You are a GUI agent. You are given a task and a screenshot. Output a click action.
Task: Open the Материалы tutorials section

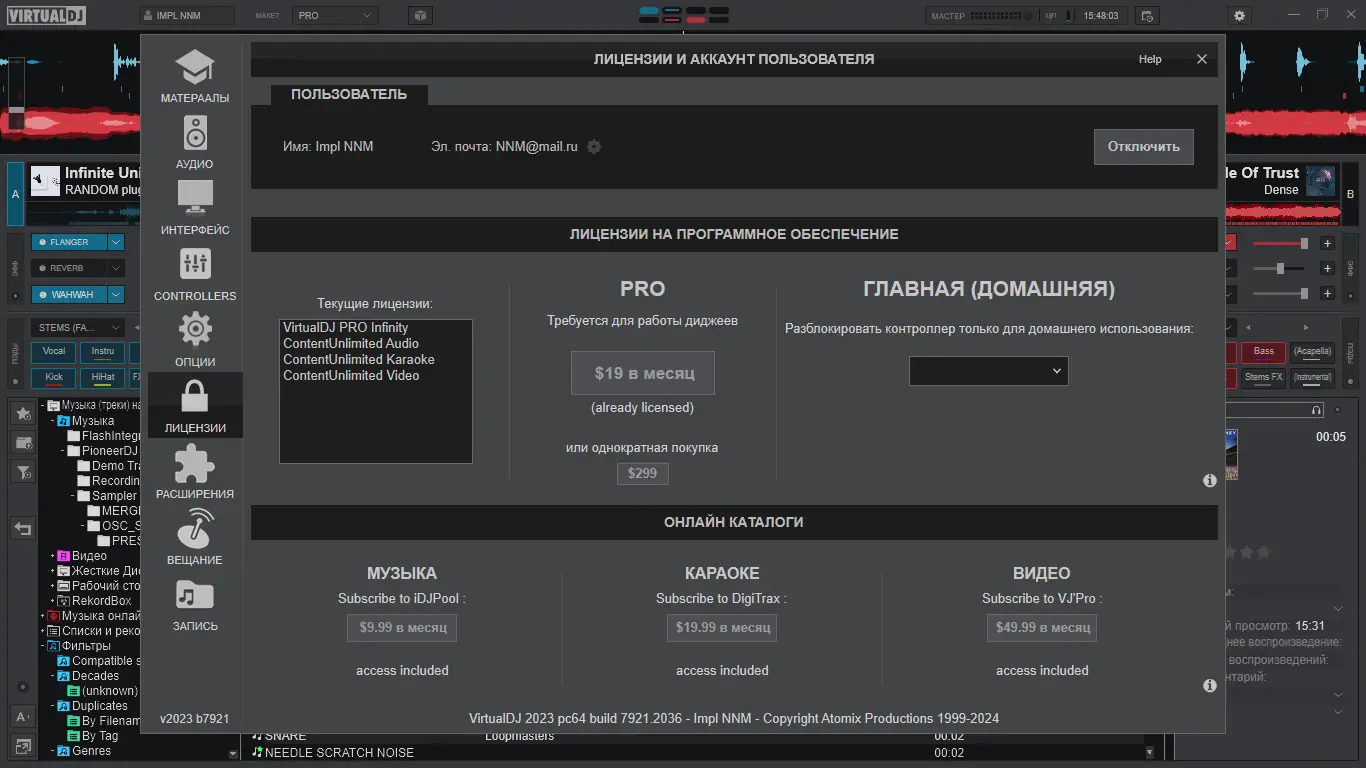(195, 76)
